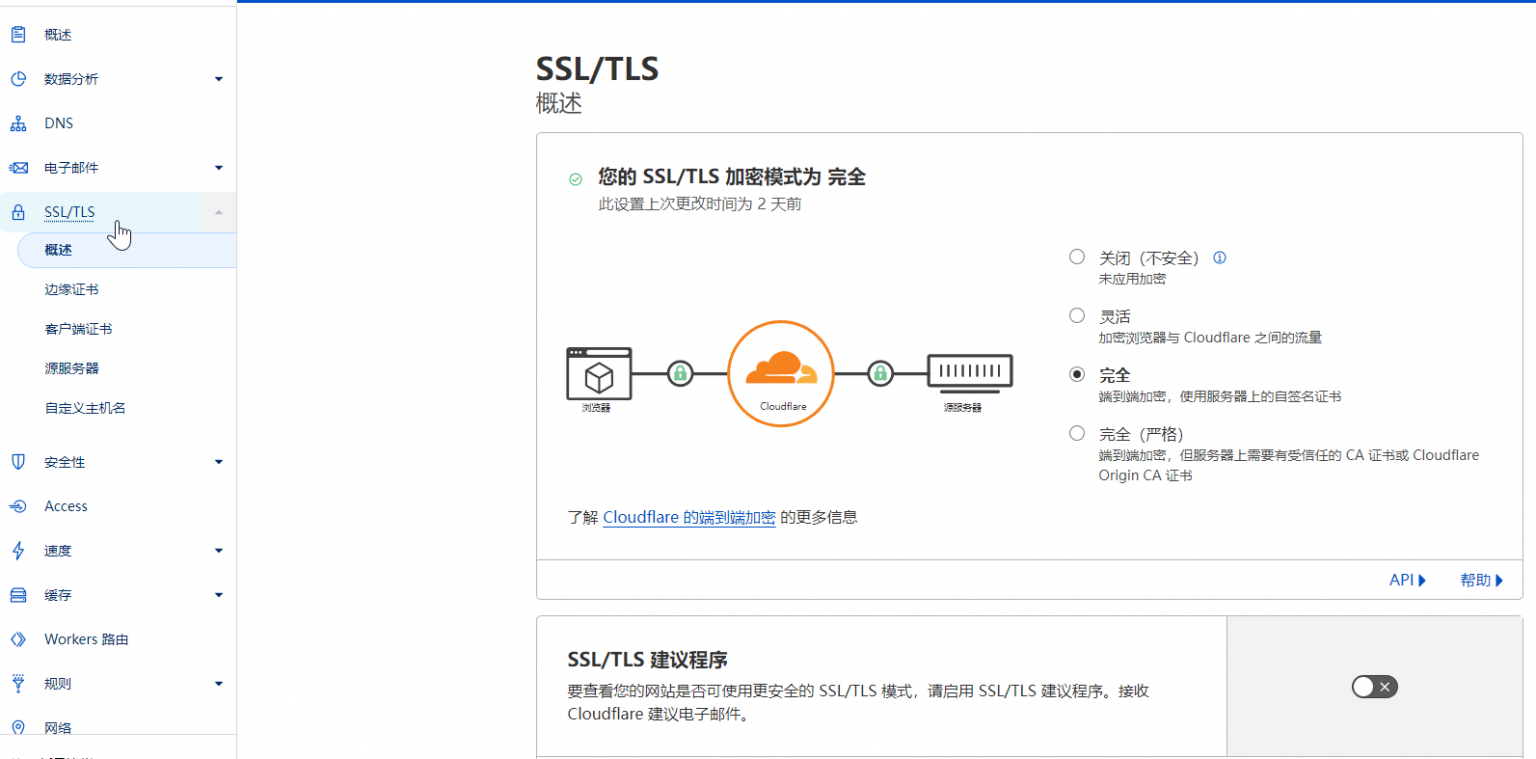
Task: Choose the 完全（严格） encryption mode
Action: [1077, 433]
